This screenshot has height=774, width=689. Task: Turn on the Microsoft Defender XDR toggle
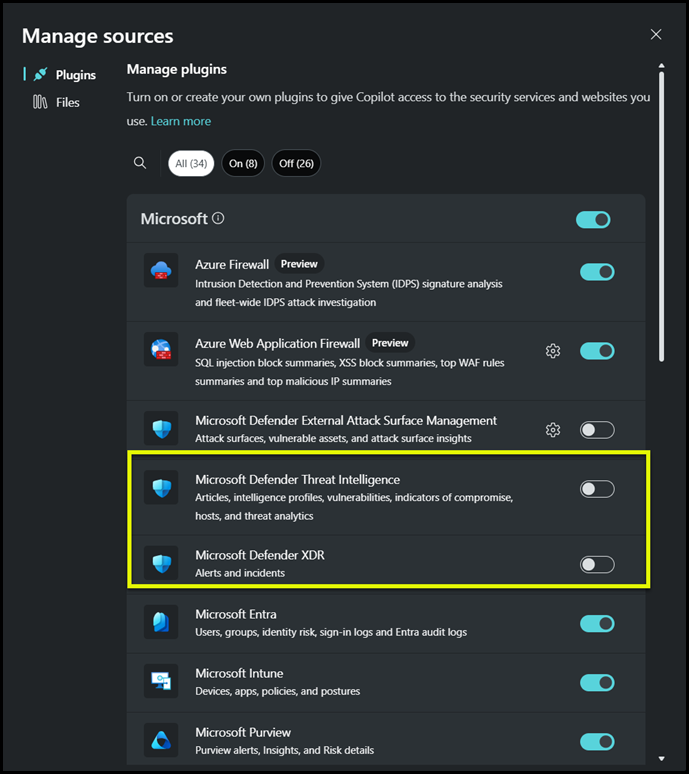597,564
